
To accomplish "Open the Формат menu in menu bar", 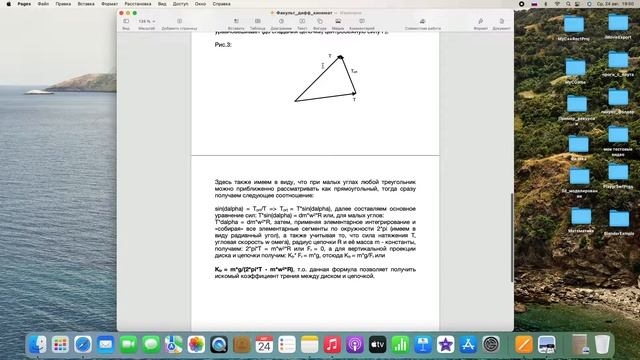I will 109,4.
